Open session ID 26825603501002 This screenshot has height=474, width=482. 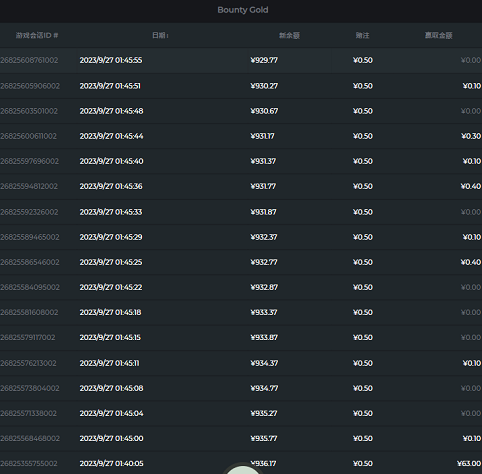click(29, 111)
